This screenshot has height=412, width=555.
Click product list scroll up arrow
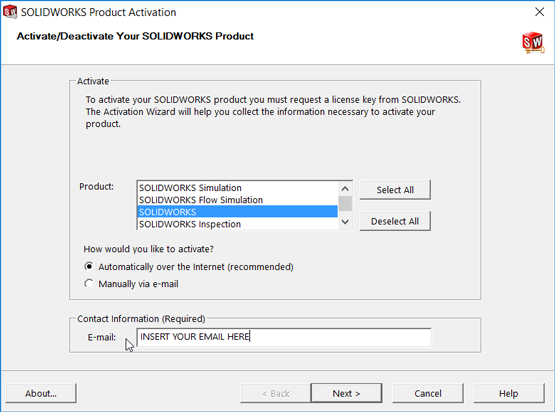tap(345, 189)
